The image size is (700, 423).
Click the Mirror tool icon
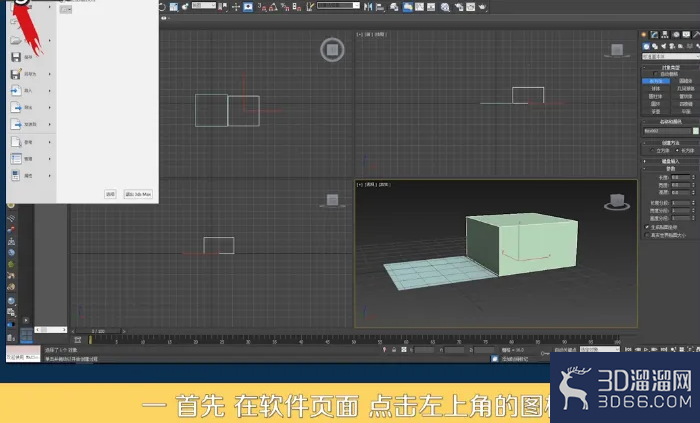click(368, 7)
